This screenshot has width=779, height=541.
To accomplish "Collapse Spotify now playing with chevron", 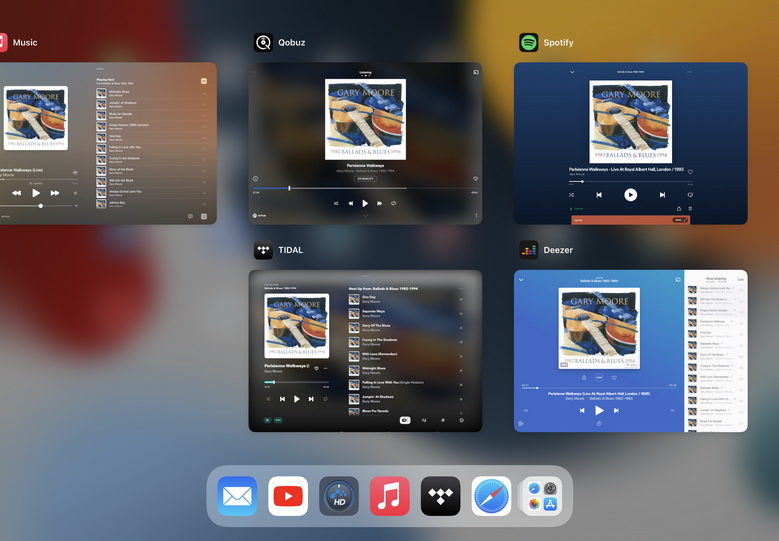I will 572,72.
